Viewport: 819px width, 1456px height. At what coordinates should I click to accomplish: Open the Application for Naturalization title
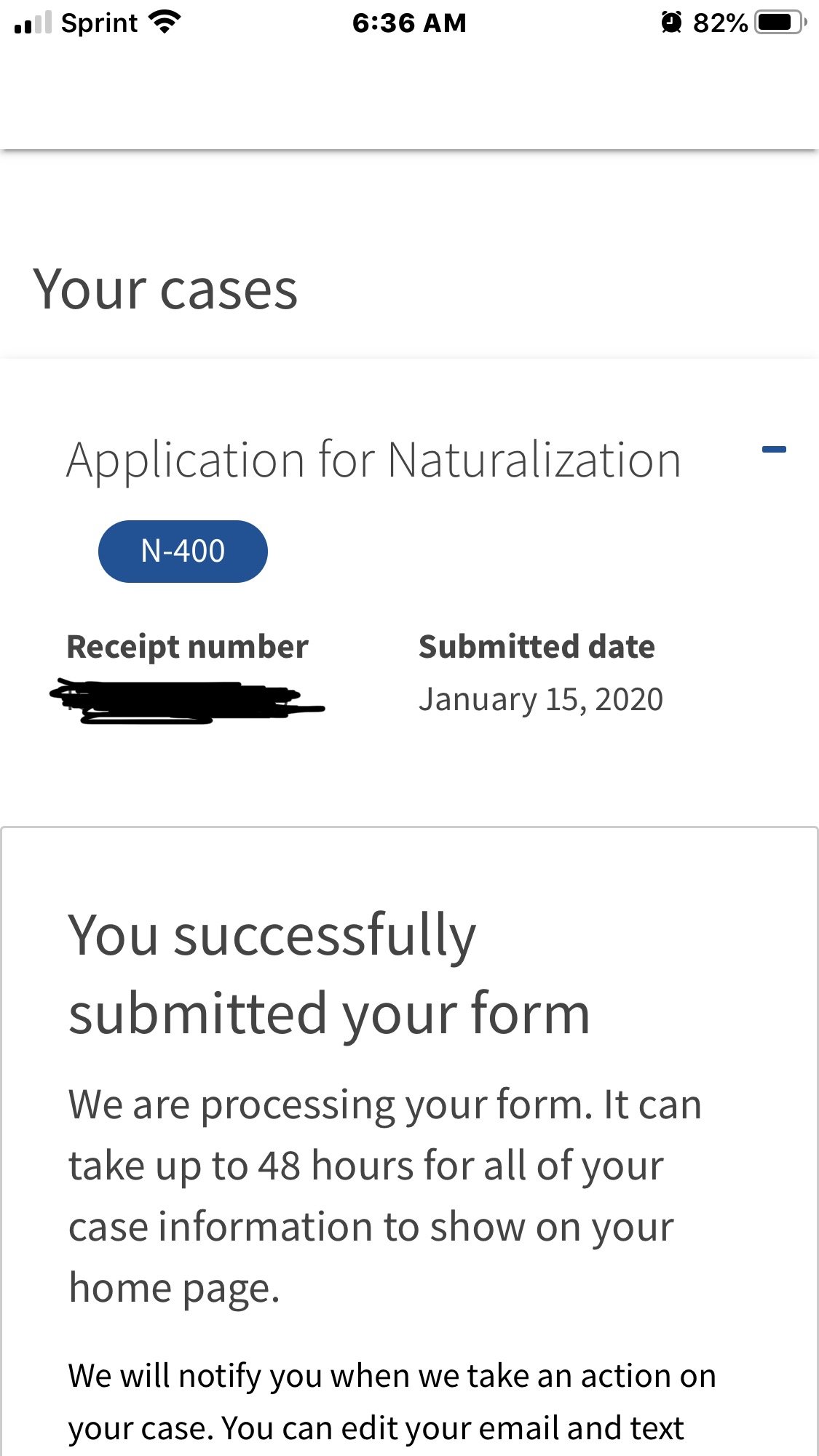(373, 461)
